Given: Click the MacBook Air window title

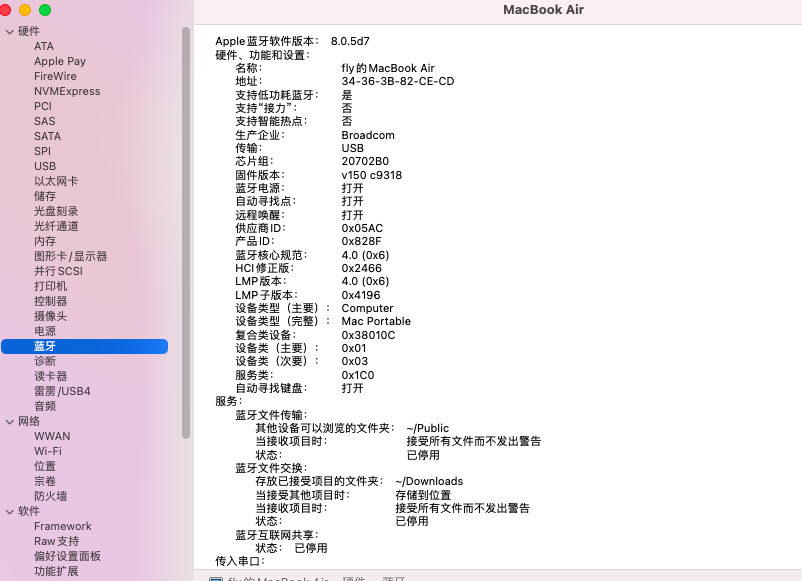Looking at the screenshot, I should (543, 10).
